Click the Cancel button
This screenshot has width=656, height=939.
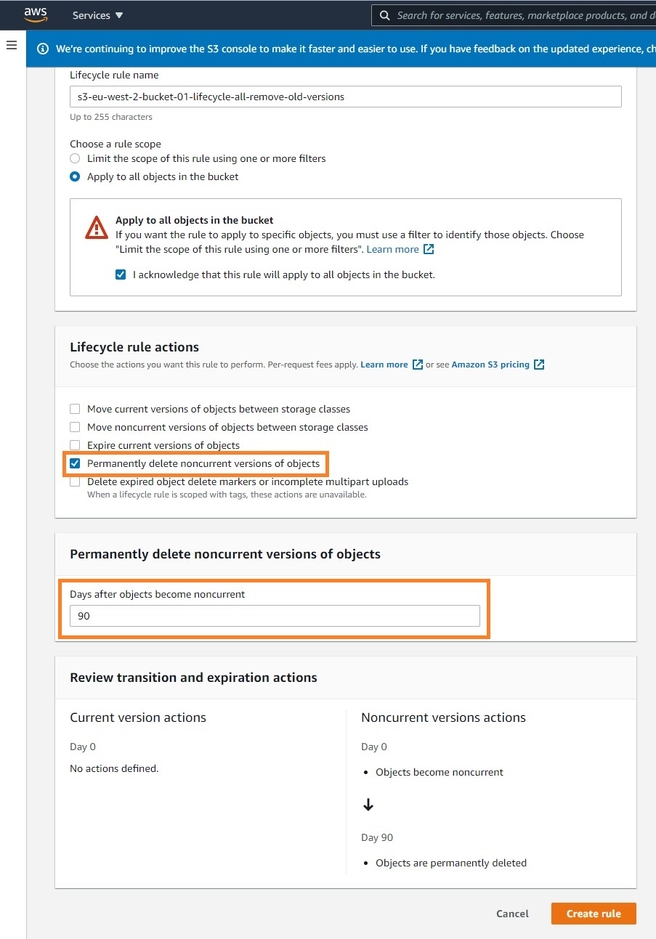512,913
